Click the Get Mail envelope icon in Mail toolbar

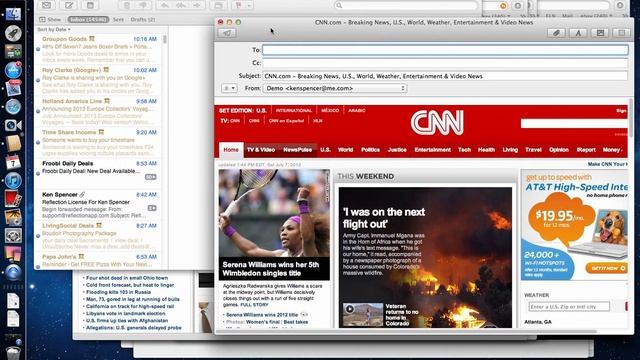(x=47, y=5)
